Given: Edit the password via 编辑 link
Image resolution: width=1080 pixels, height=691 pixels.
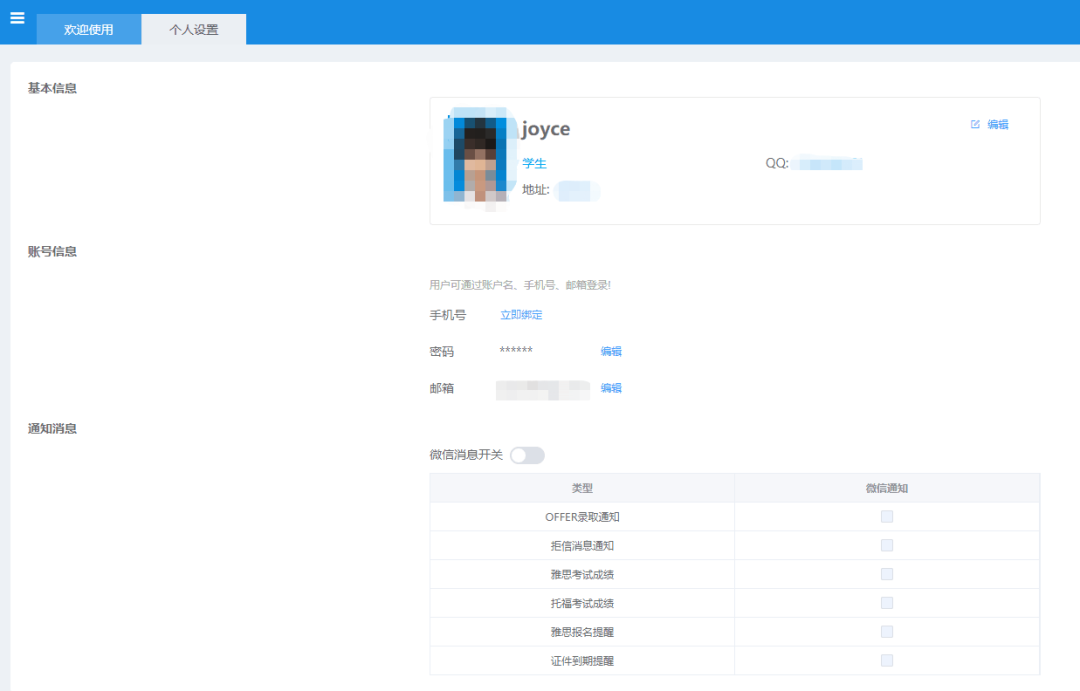Looking at the screenshot, I should tap(611, 352).
